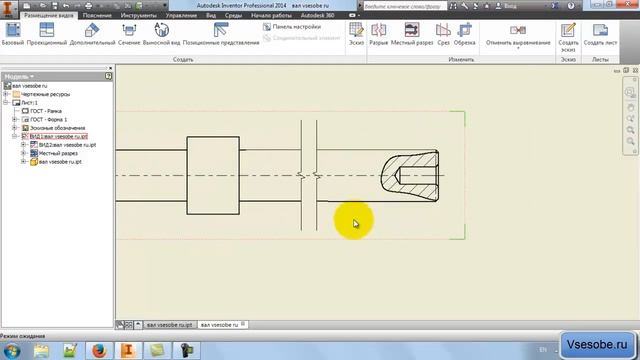Open Windows Explorer from the taskbar

(x=41, y=351)
